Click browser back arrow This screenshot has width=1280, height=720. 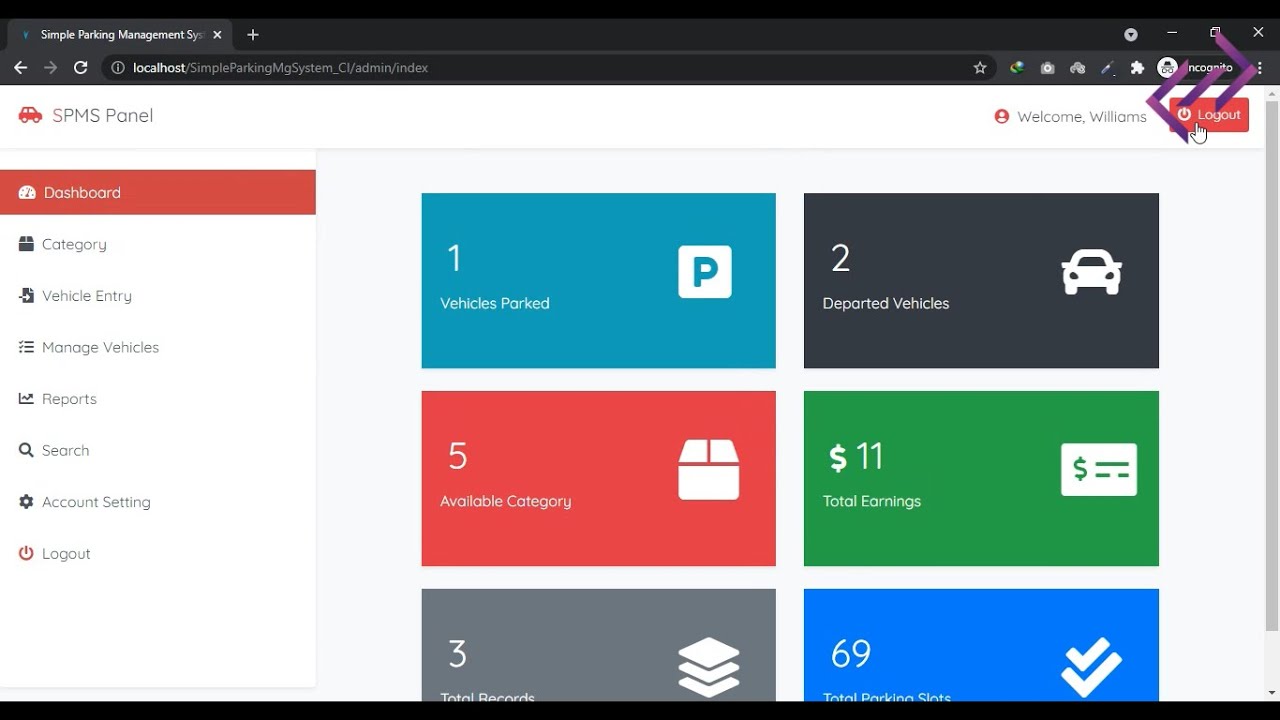pyautogui.click(x=21, y=68)
